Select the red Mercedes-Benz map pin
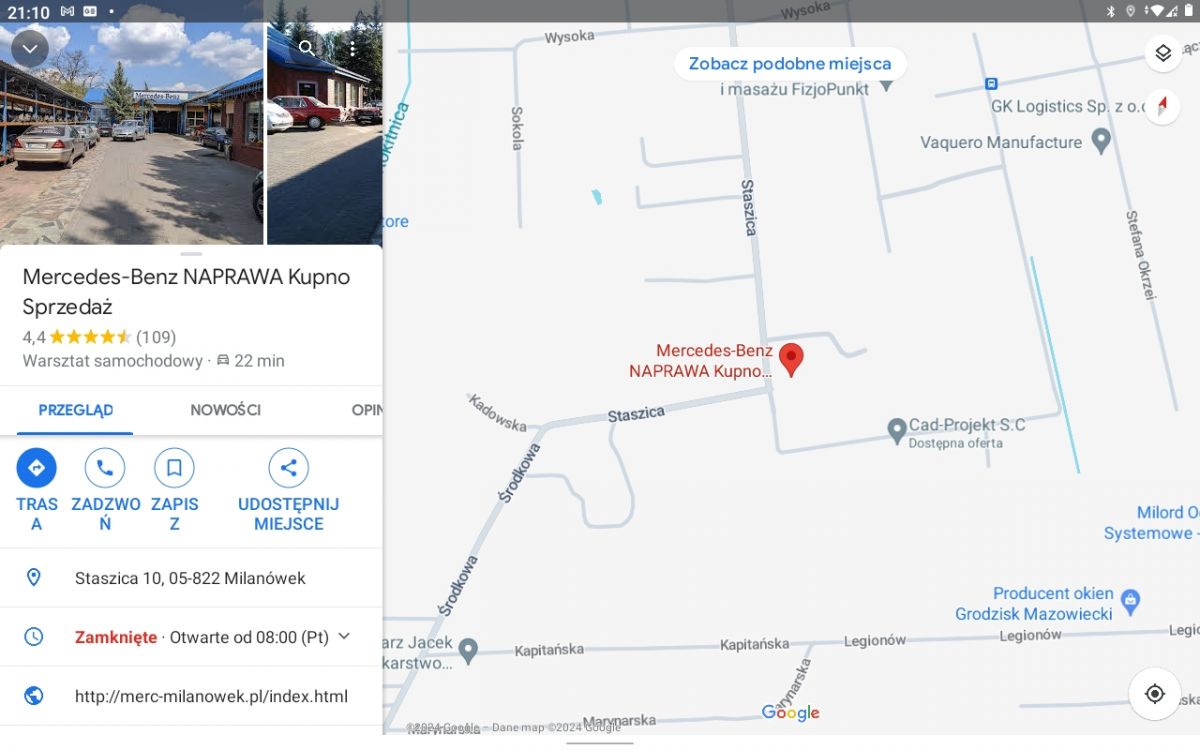Image resolution: width=1200 pixels, height=750 pixels. 791,360
